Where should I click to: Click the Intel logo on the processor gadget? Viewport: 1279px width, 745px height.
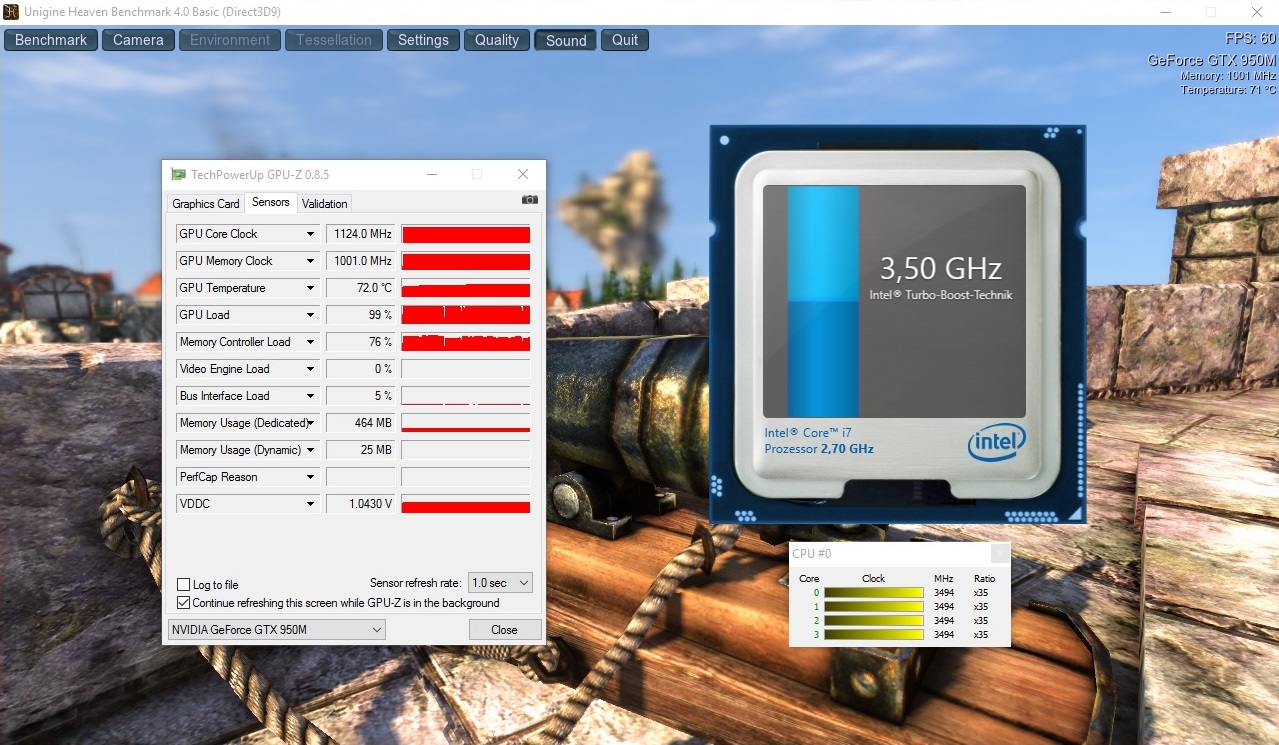coord(996,440)
